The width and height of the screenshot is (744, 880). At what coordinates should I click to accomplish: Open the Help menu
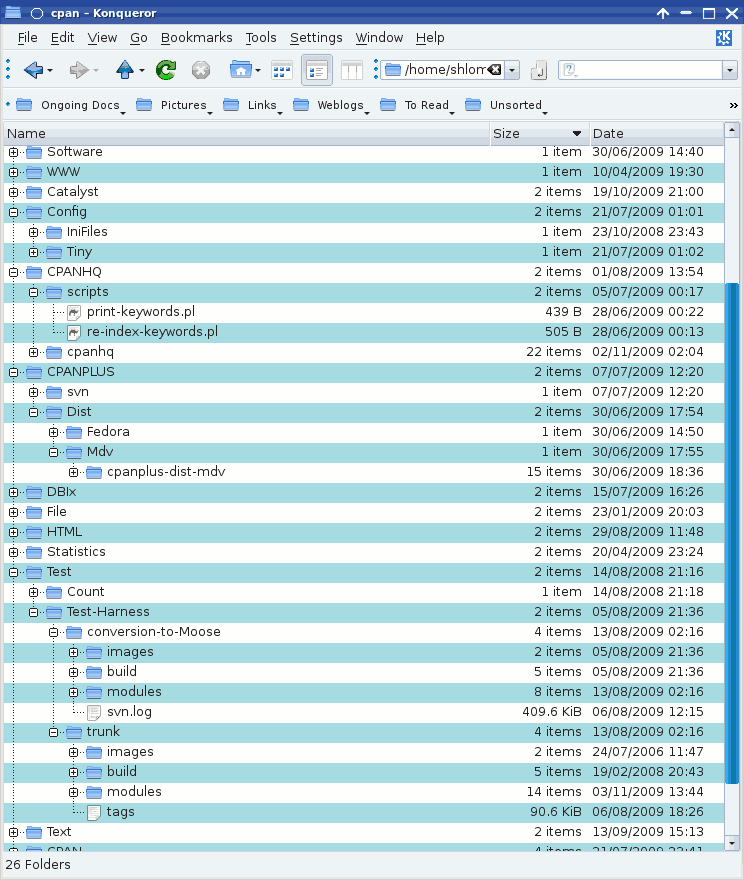point(430,38)
